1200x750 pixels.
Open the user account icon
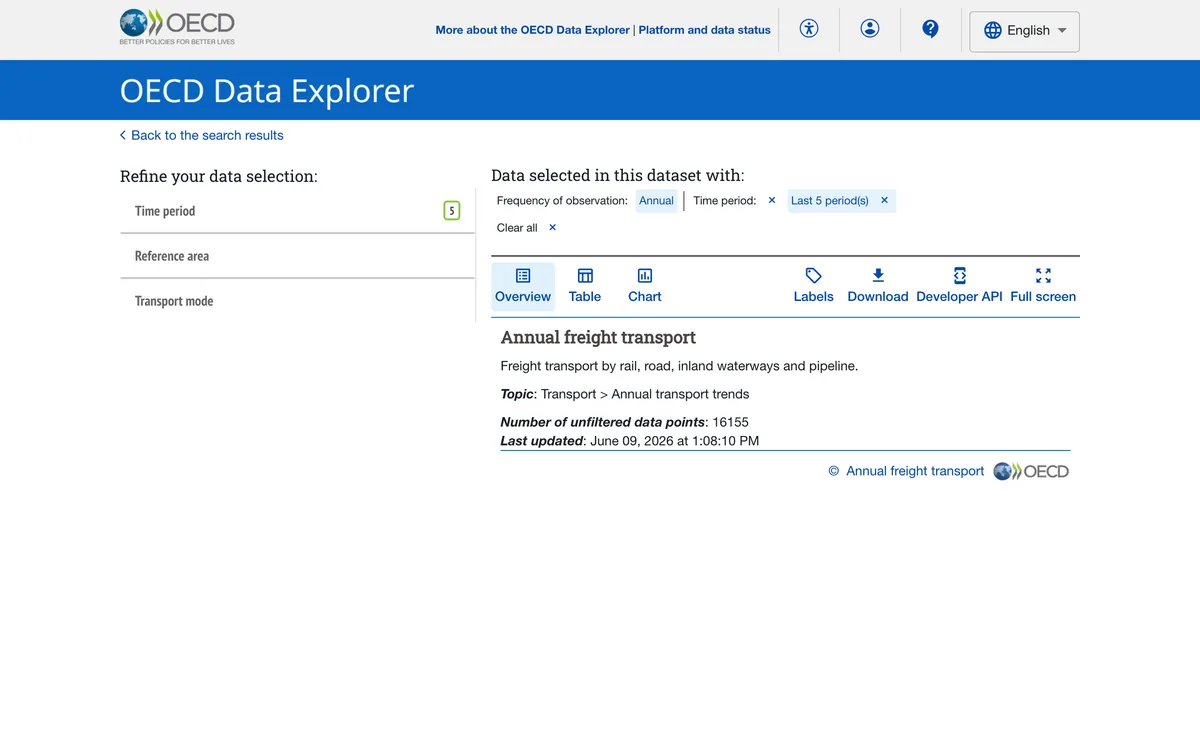[870, 29]
